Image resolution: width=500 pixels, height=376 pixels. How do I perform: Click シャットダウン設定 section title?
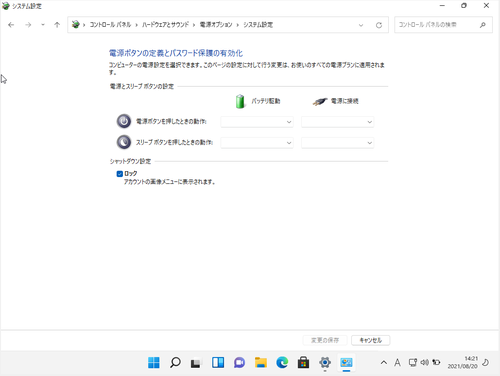(x=130, y=161)
